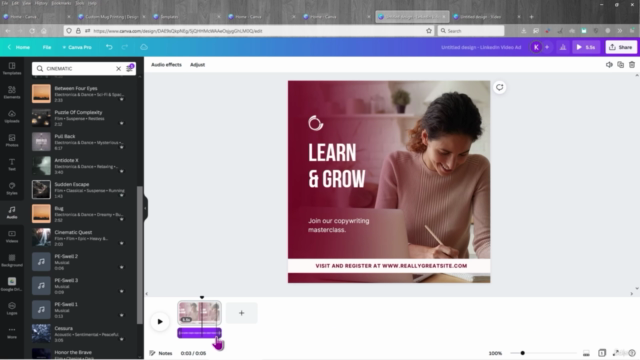
Task: Click the 100% zoom level
Action: (495, 353)
